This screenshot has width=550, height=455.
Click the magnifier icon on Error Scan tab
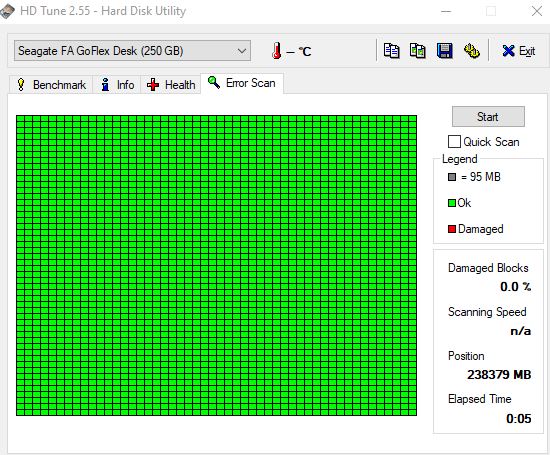(214, 82)
